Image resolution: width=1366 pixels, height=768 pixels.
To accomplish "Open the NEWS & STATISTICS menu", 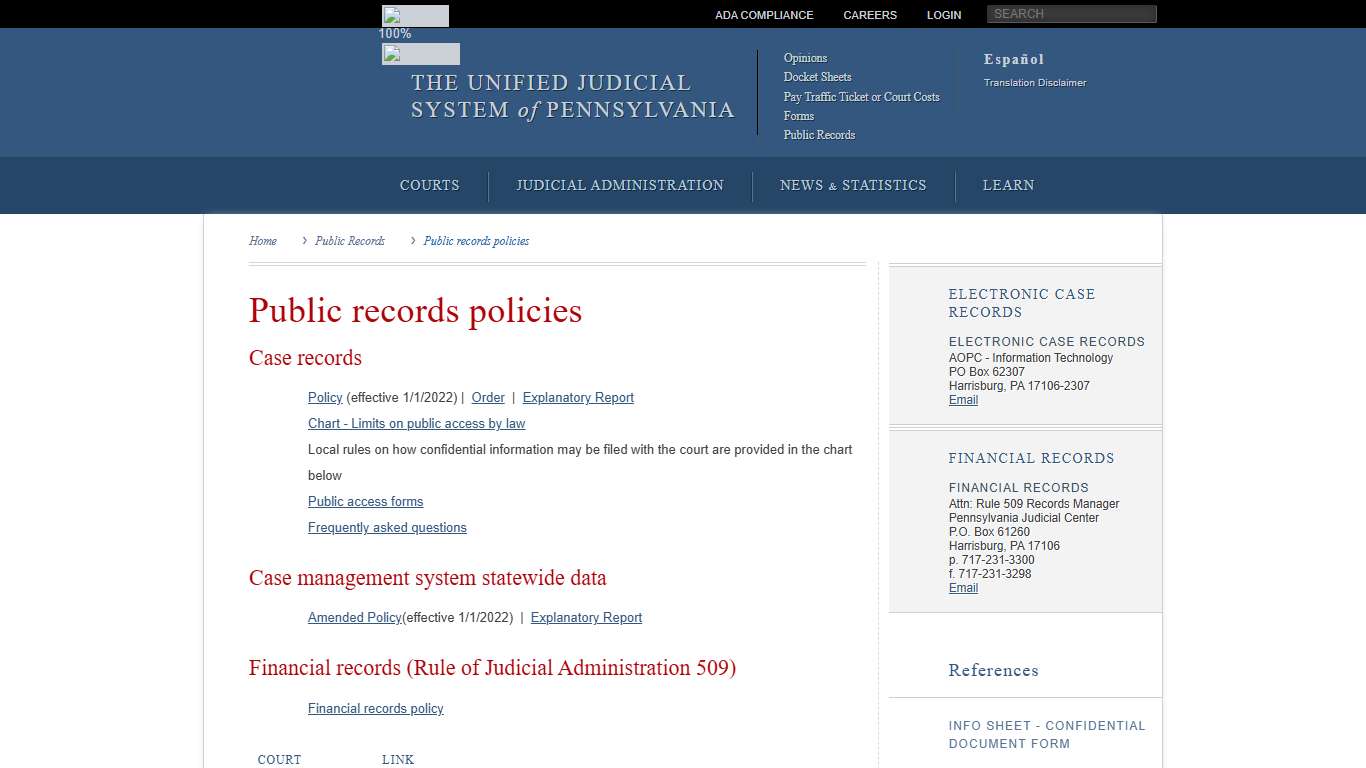I will tap(853, 185).
